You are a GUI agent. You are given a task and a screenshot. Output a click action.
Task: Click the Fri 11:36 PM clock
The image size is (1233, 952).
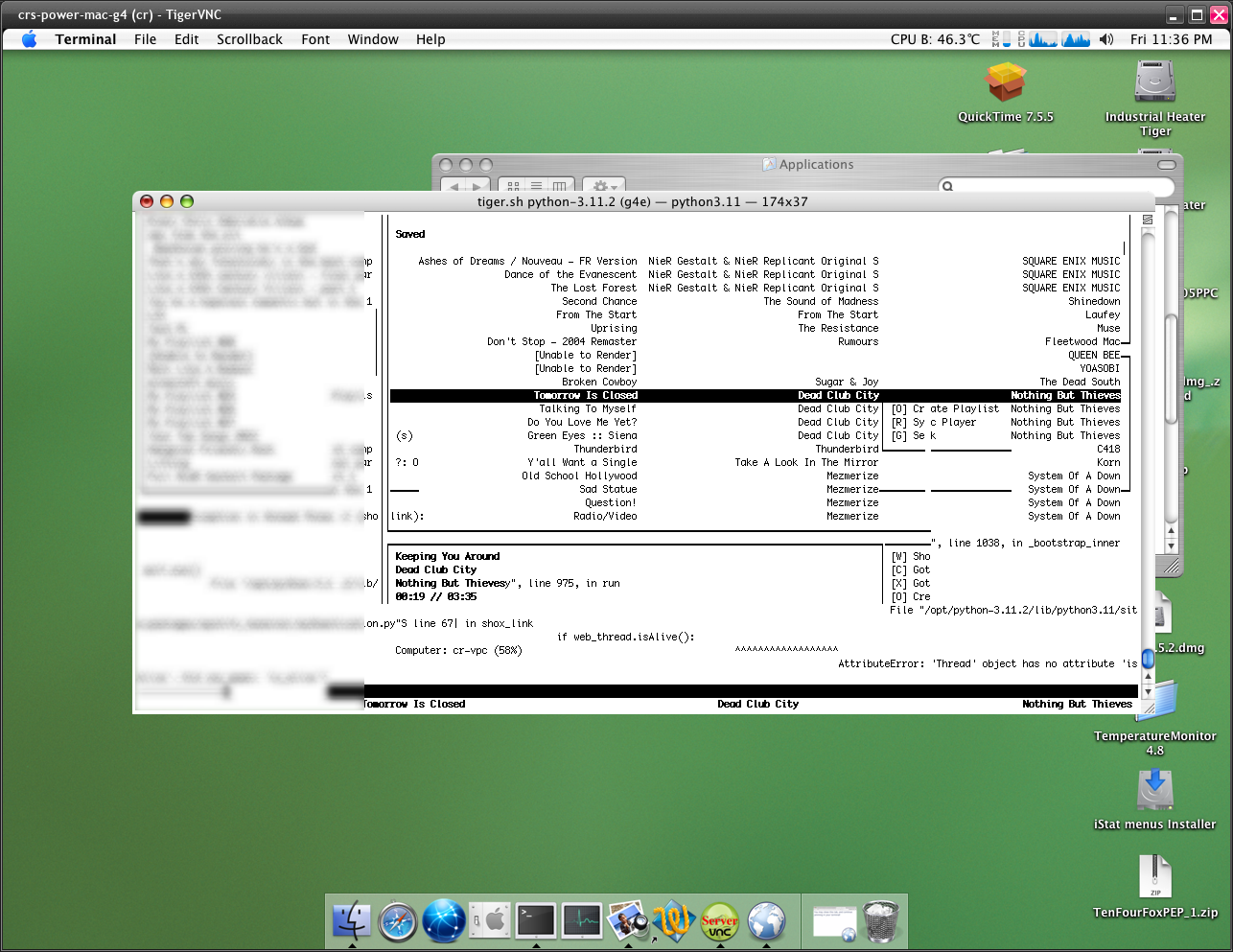1171,39
